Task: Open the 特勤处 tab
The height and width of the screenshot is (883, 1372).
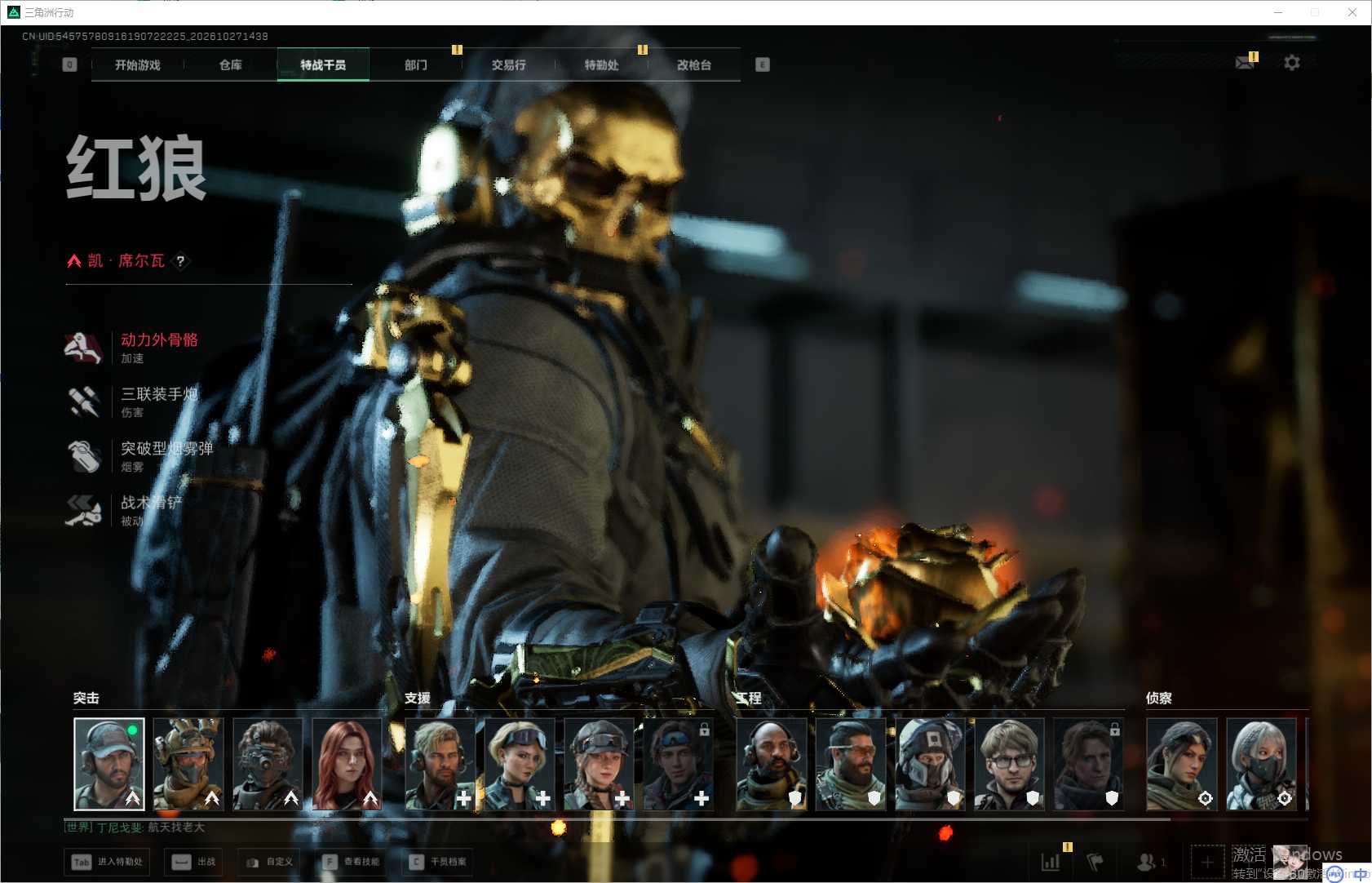Action: 601,65
